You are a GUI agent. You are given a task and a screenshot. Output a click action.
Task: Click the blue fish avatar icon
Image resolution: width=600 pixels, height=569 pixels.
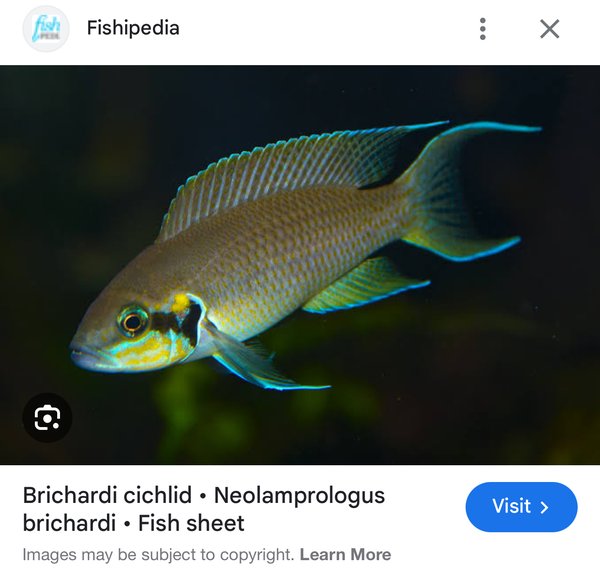pyautogui.click(x=46, y=29)
